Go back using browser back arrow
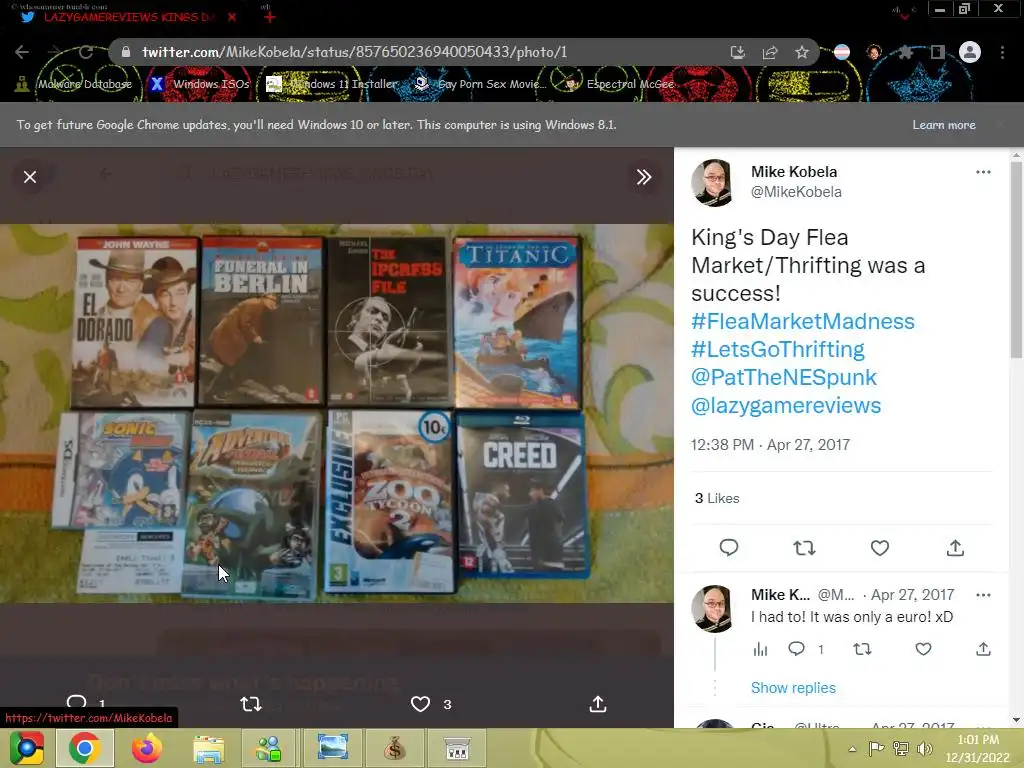The height and width of the screenshot is (768, 1024). point(22,52)
